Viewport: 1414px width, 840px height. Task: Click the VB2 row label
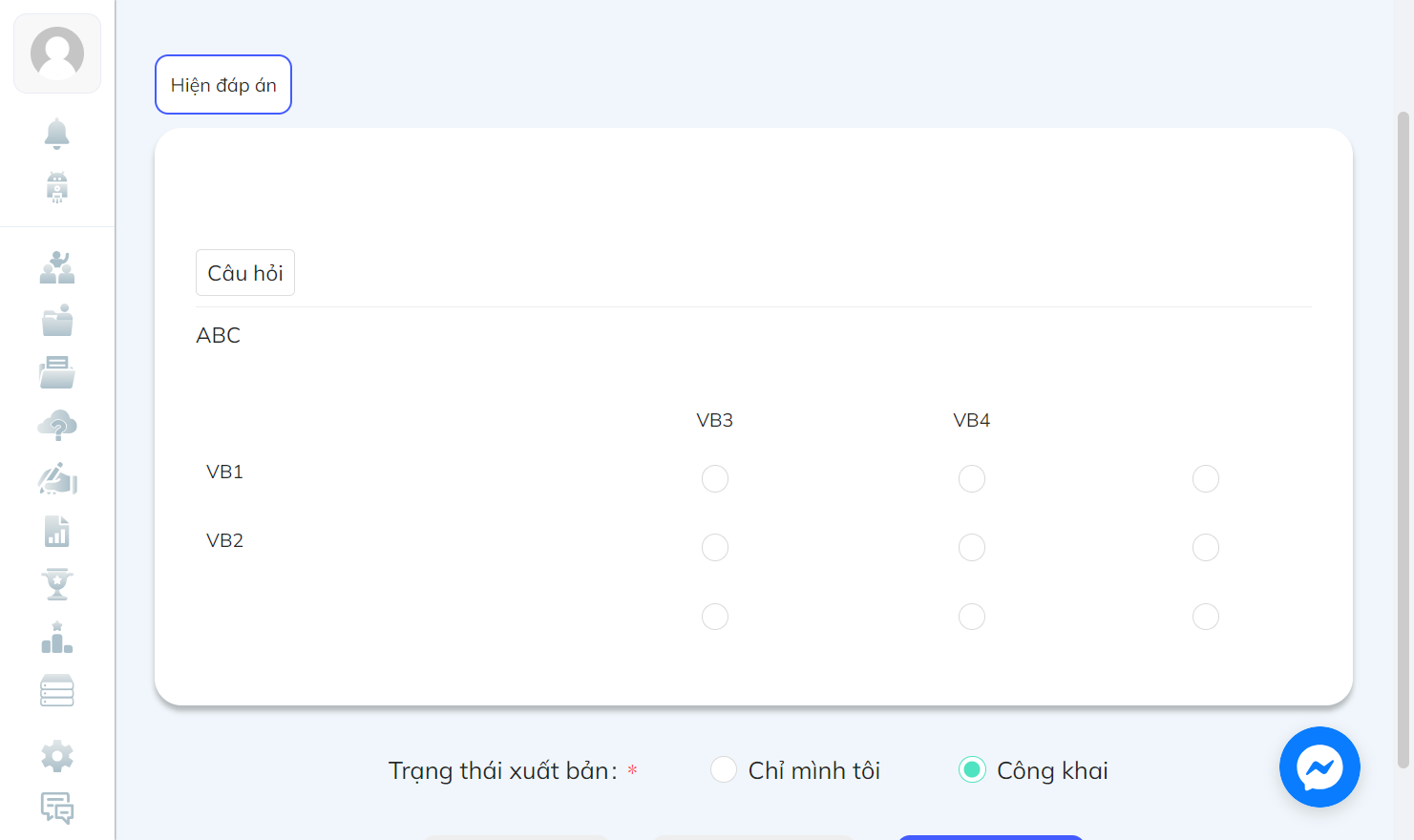(x=225, y=540)
